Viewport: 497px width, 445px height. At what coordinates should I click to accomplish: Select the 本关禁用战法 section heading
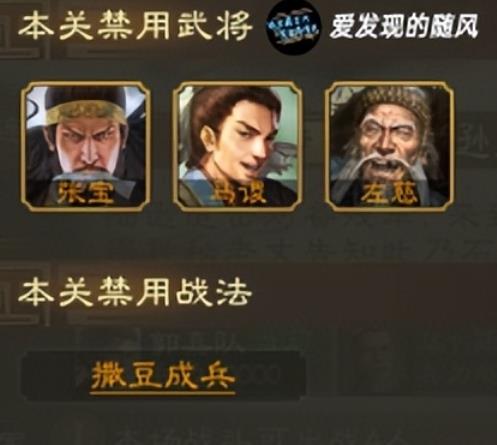click(x=135, y=292)
